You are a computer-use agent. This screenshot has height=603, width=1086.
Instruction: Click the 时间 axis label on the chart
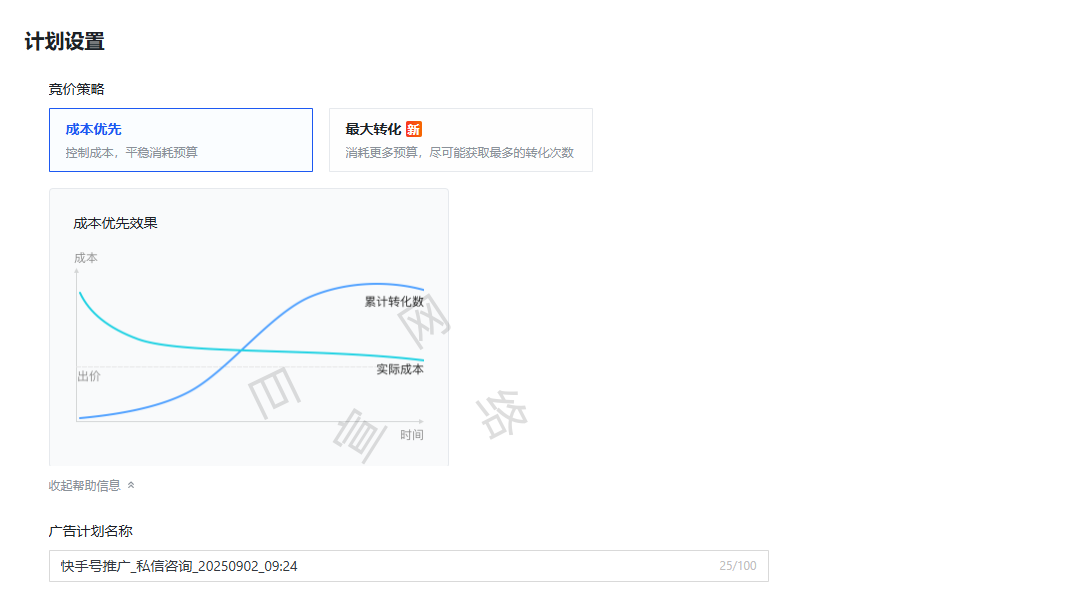(413, 433)
